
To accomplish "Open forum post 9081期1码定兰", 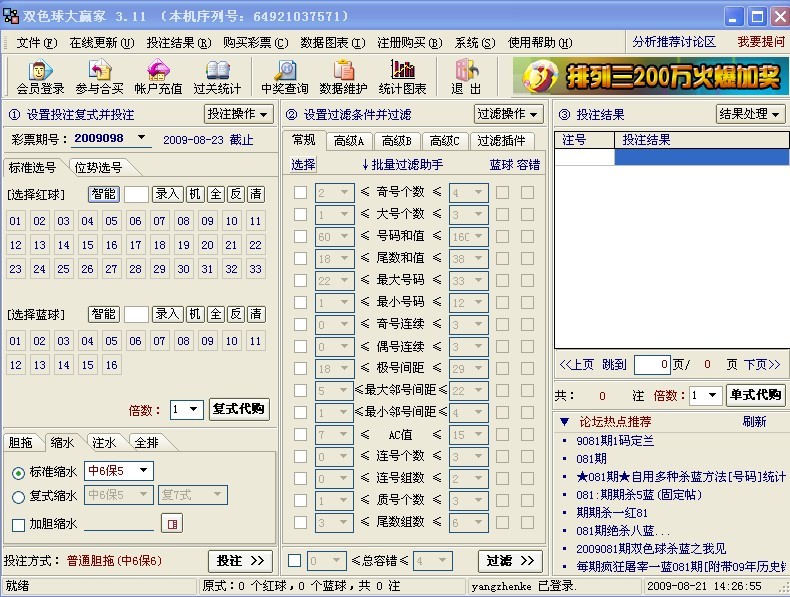I will [x=615, y=441].
